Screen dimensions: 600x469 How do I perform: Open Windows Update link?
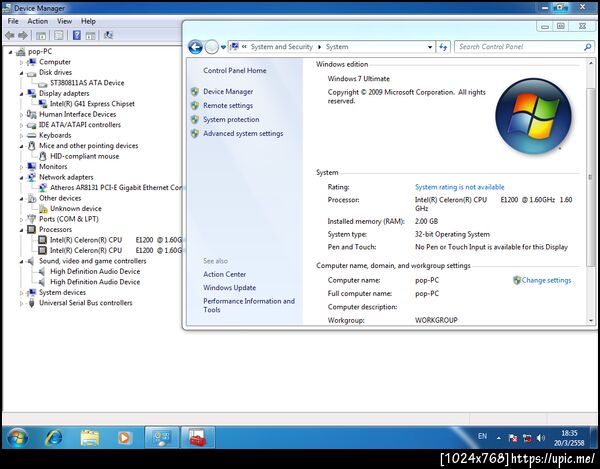pos(230,288)
